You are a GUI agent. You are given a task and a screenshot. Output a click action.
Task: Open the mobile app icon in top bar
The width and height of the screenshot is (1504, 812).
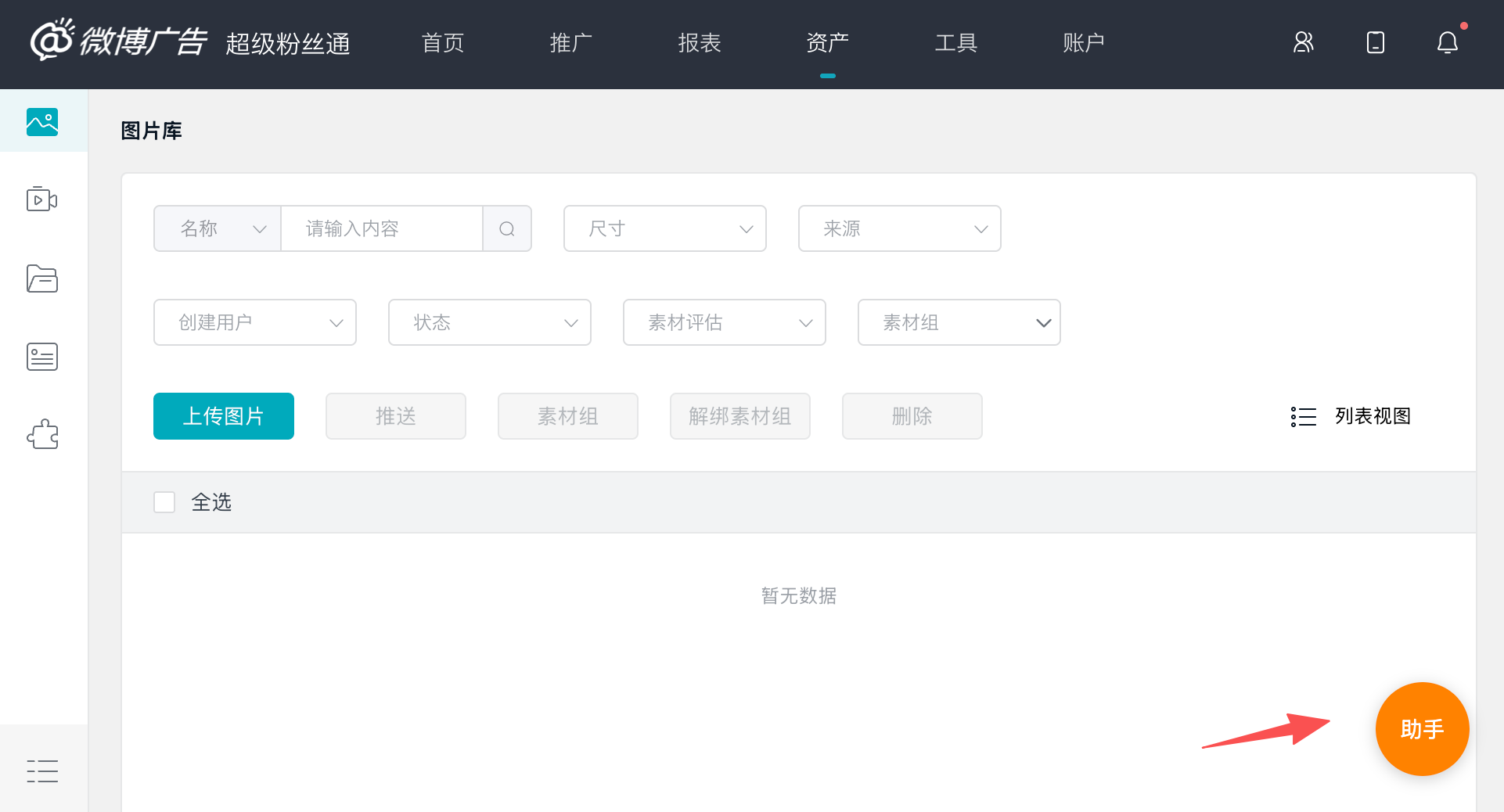[1375, 43]
